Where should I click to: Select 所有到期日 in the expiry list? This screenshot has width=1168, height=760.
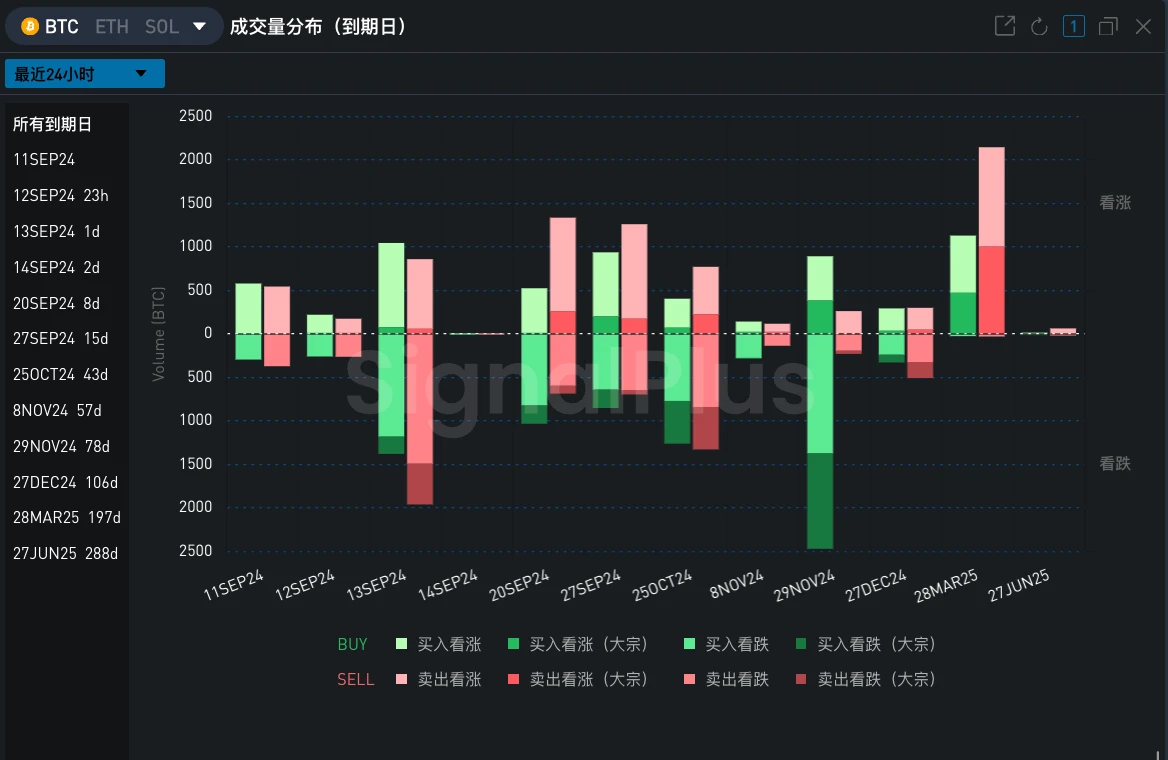(x=52, y=125)
